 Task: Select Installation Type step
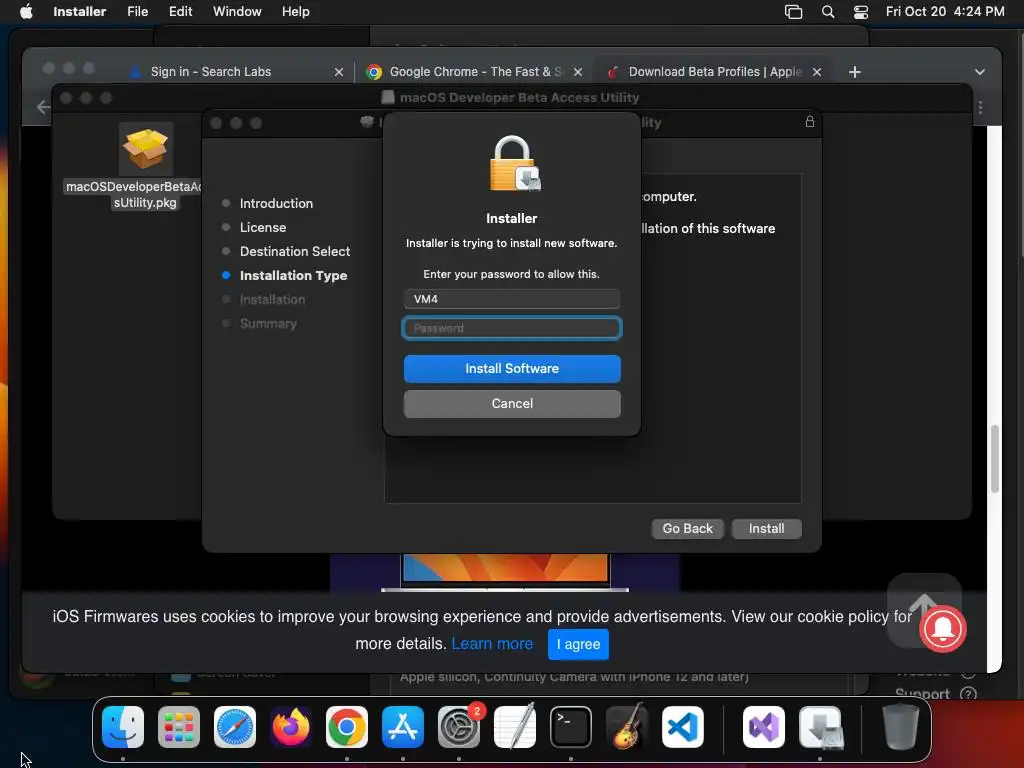pyautogui.click(x=293, y=276)
